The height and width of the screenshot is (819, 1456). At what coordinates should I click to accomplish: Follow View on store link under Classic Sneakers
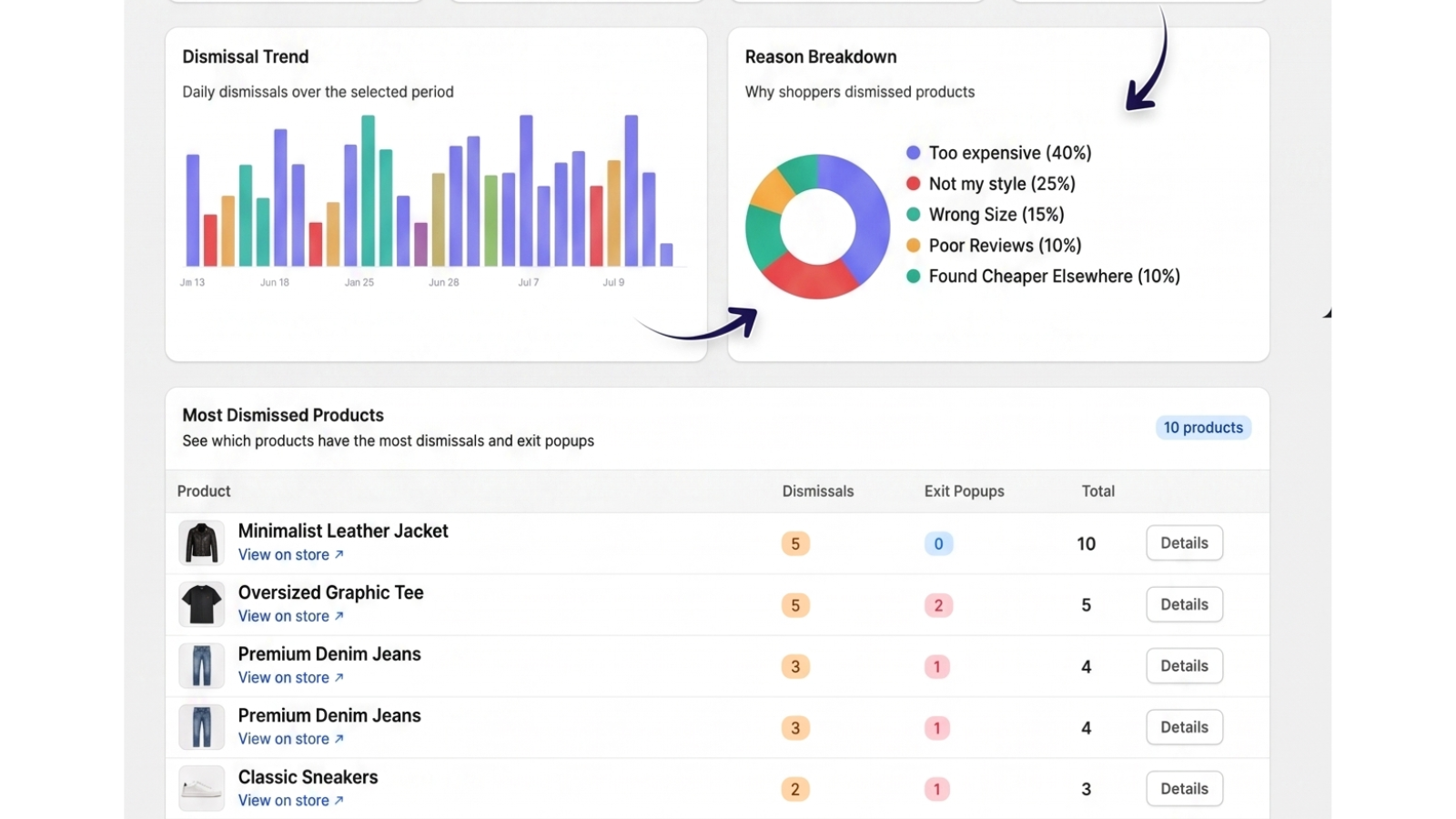pyautogui.click(x=291, y=801)
